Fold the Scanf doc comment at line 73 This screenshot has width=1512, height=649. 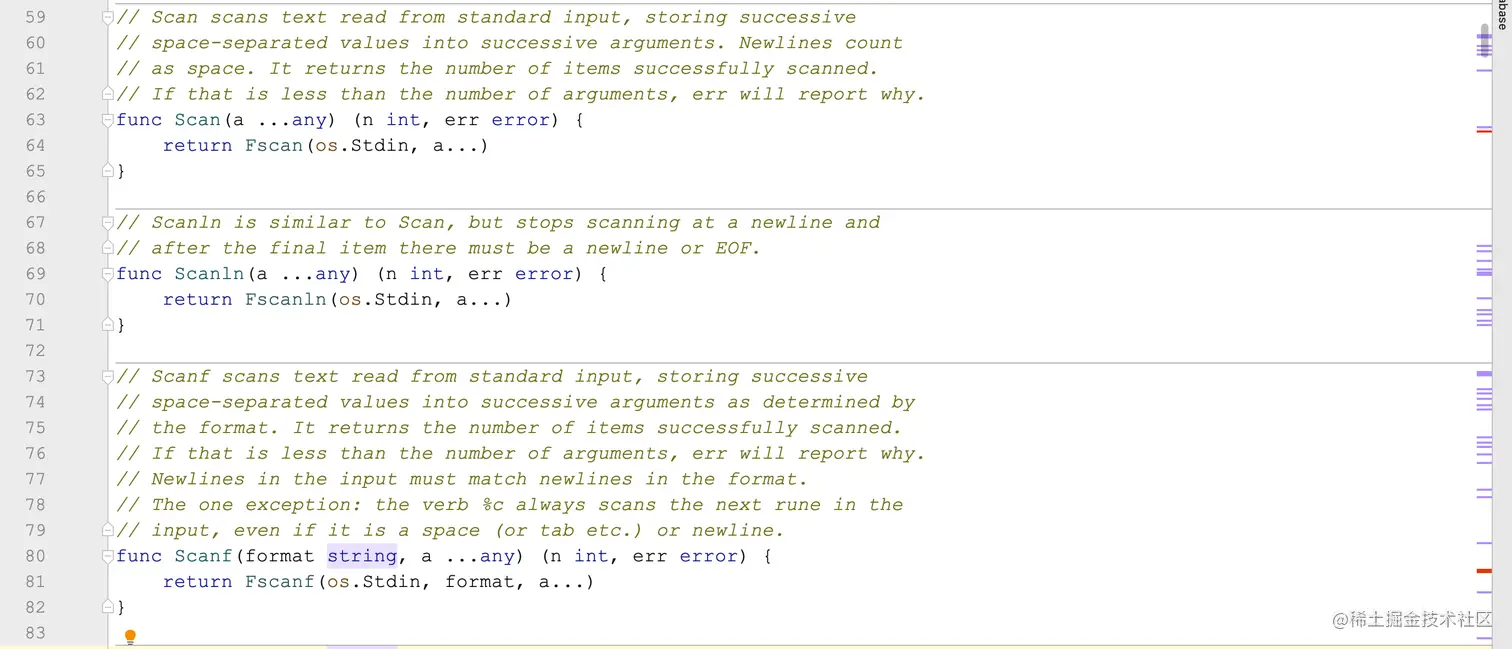click(x=108, y=376)
